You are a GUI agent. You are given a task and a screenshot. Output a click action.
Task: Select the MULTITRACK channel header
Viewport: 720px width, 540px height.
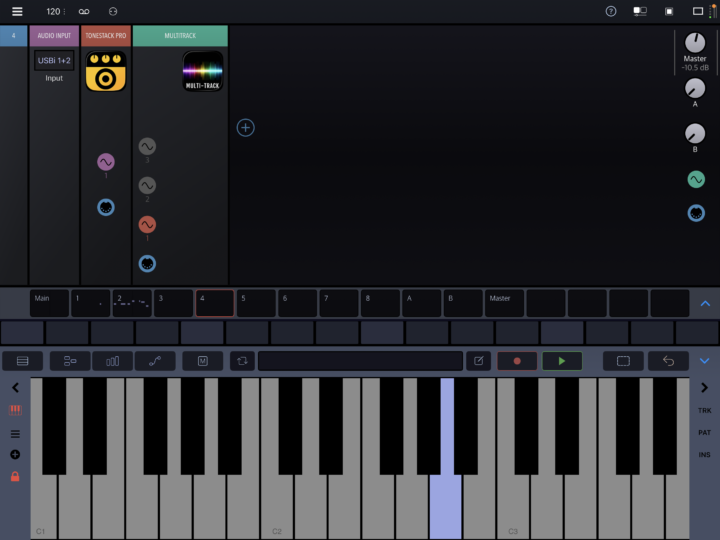pyautogui.click(x=180, y=36)
